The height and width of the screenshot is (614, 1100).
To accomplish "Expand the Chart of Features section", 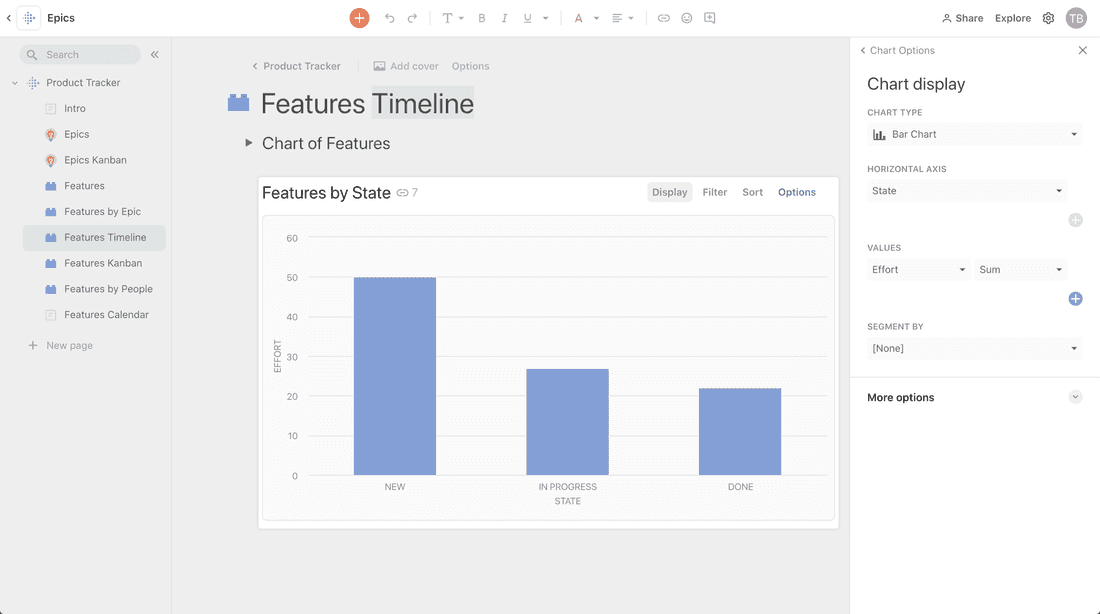I will pyautogui.click(x=249, y=143).
